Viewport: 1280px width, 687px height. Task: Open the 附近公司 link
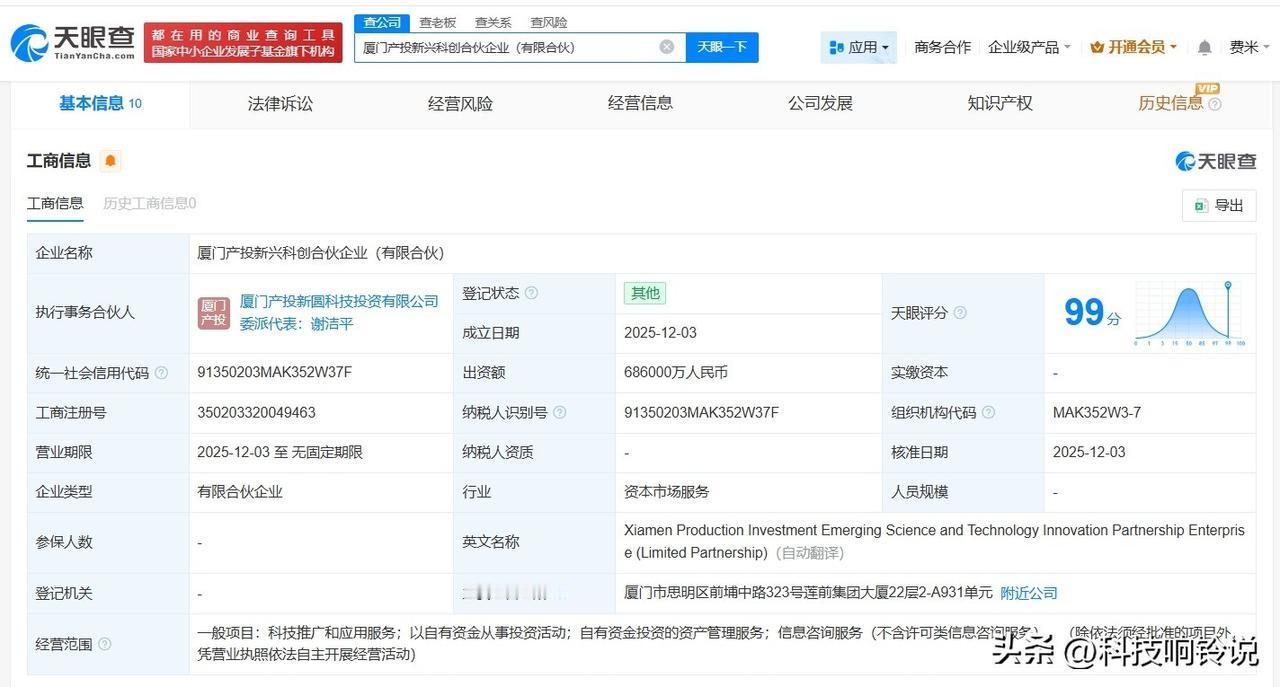point(1027,592)
